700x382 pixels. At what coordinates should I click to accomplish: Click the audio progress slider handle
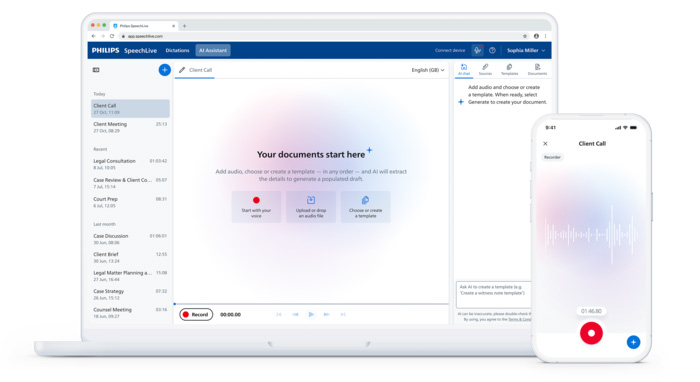pyautogui.click(x=175, y=304)
